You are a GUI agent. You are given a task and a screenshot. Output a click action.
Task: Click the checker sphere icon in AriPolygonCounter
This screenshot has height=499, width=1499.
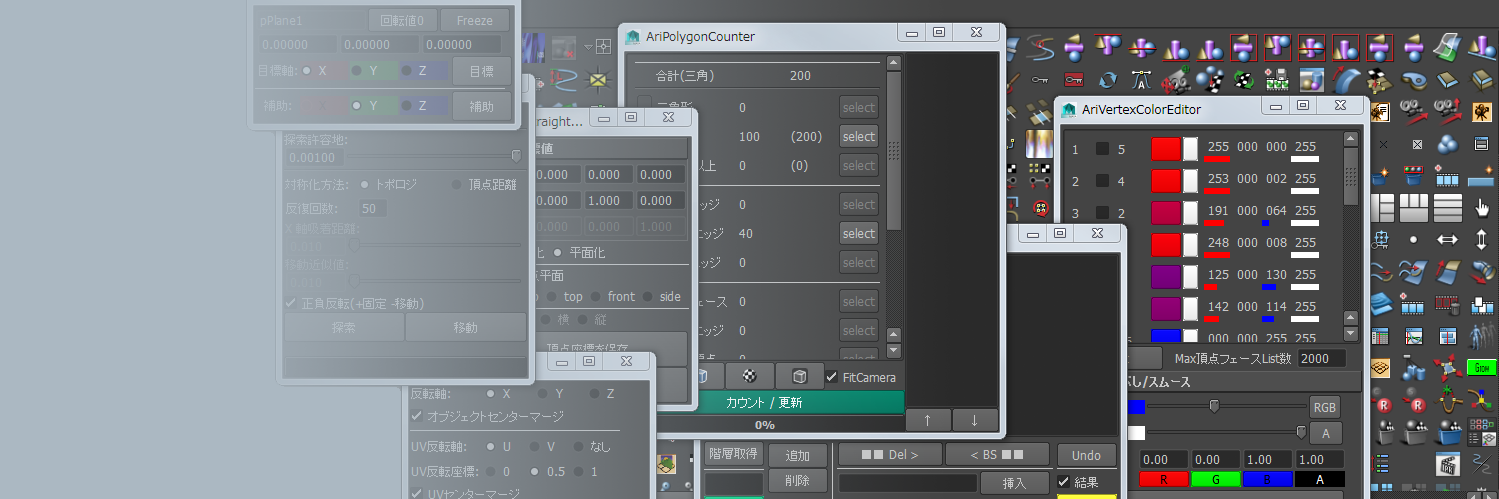(749, 377)
